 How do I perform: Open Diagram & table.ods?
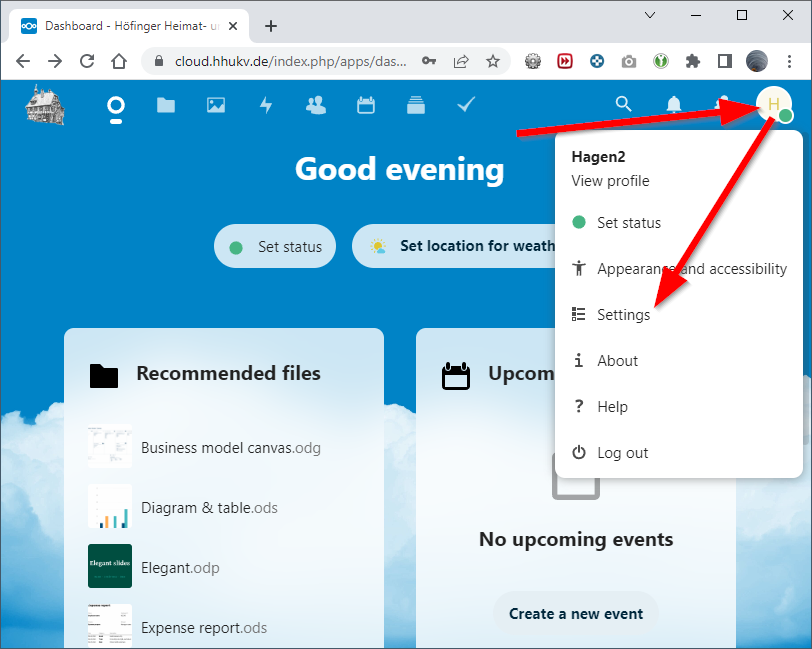pyautogui.click(x=209, y=508)
